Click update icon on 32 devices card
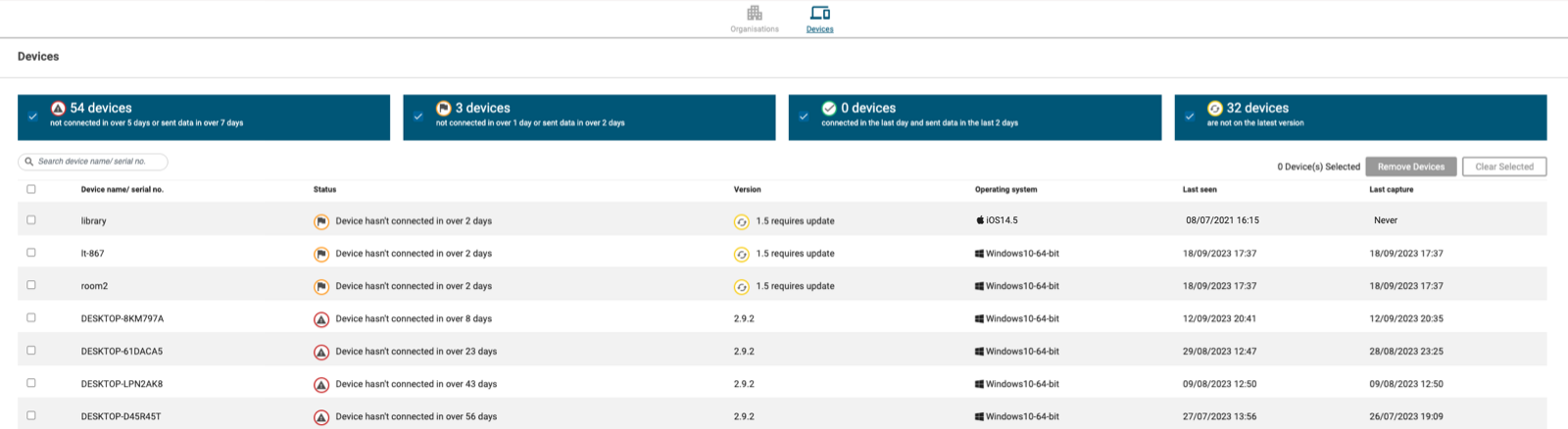This screenshot has height=429, width=1568. 1214,109
